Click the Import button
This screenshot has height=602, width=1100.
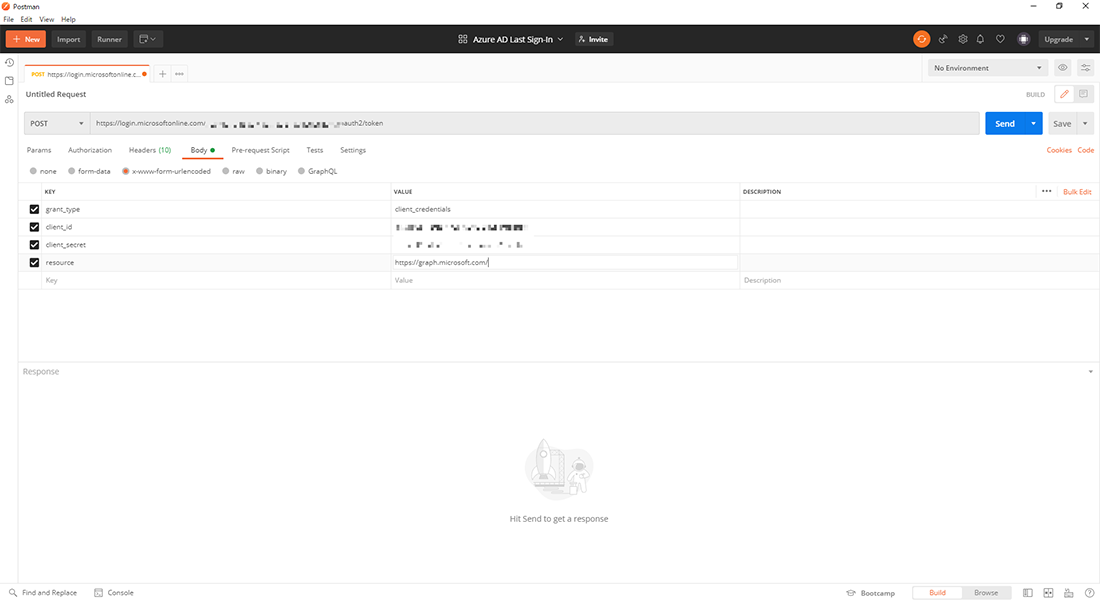pyautogui.click(x=69, y=39)
